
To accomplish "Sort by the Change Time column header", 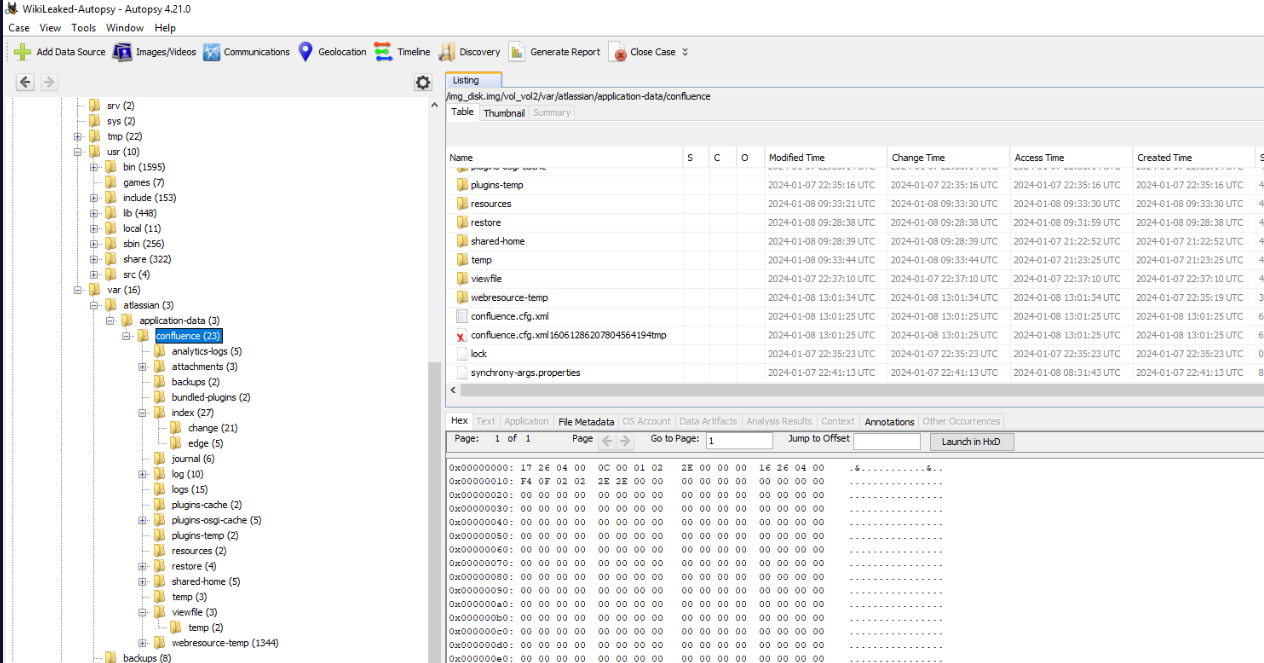I will pyautogui.click(x=948, y=158).
